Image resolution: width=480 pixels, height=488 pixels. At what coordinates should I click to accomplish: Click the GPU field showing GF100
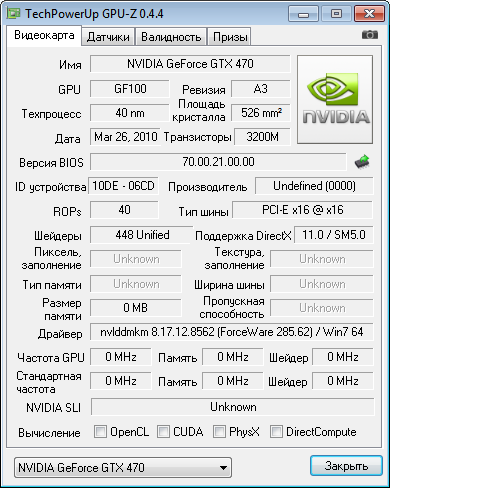click(x=130, y=89)
